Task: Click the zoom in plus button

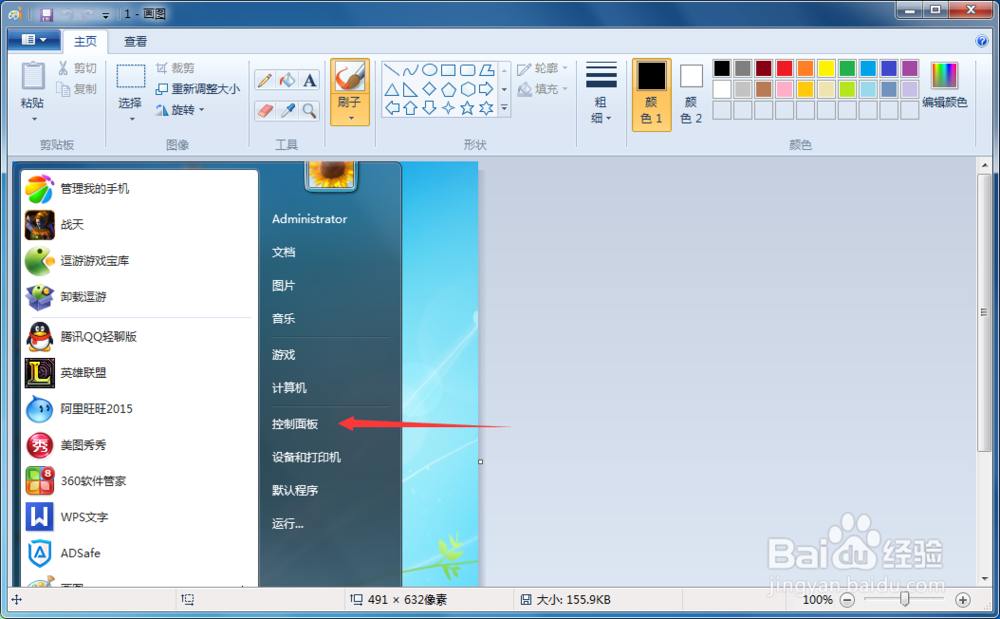Action: click(963, 600)
